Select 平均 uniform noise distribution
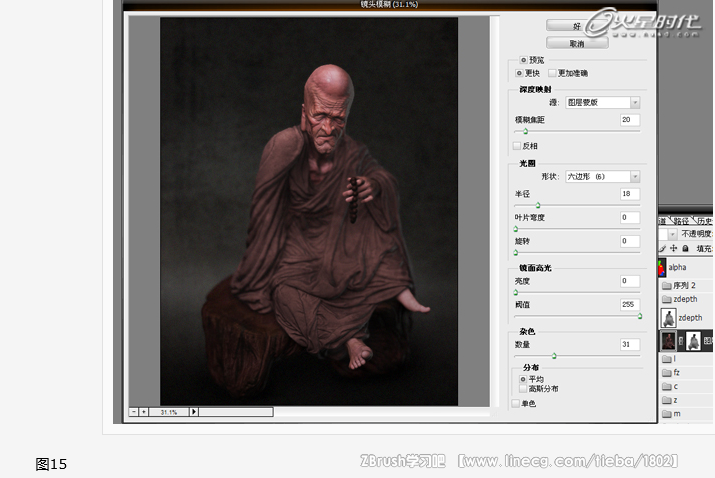The image size is (715, 478). [523, 379]
